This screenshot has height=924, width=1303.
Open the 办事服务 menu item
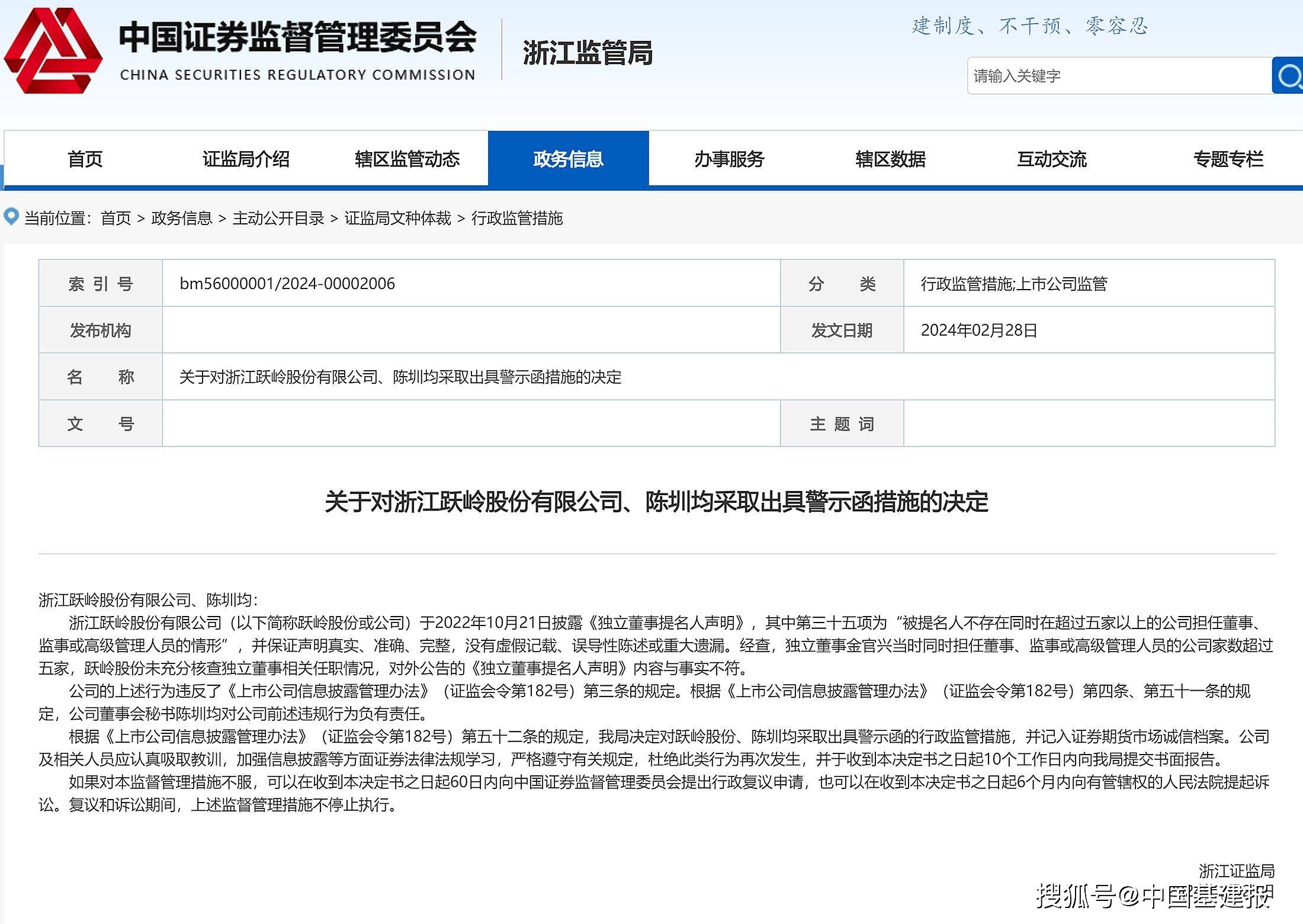(728, 158)
